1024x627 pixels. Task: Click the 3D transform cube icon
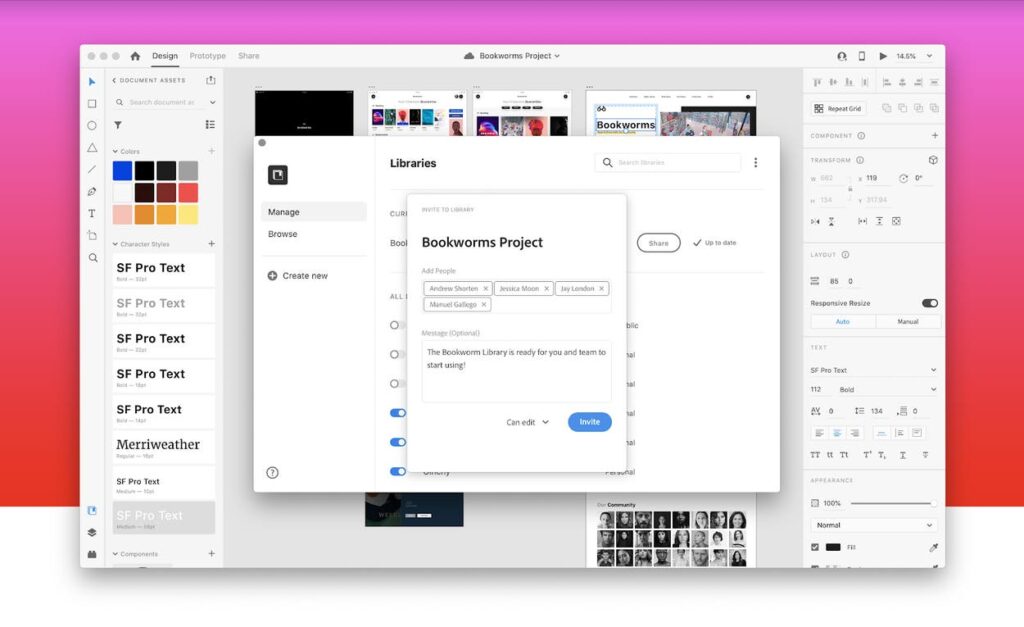[933, 160]
